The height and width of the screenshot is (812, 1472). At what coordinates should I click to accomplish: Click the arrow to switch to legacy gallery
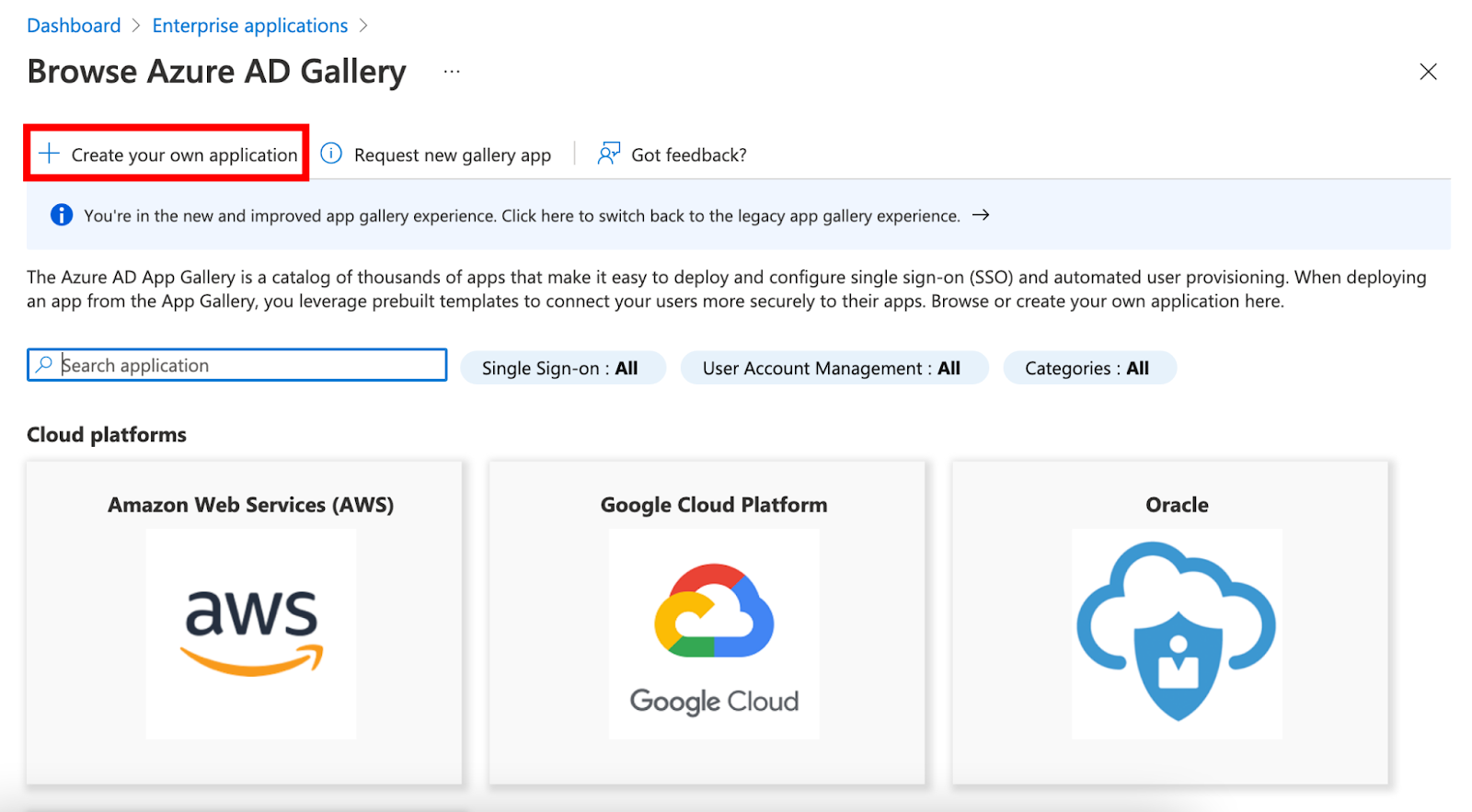981,215
